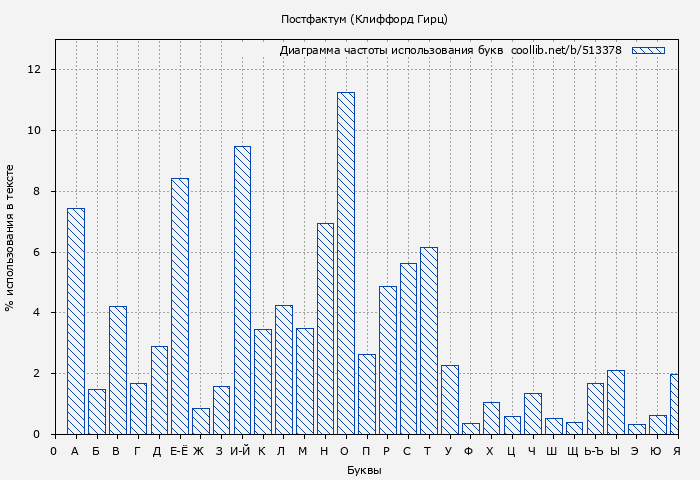Click the y-axis tick label 12
This screenshot has height=480, width=700.
(35, 70)
